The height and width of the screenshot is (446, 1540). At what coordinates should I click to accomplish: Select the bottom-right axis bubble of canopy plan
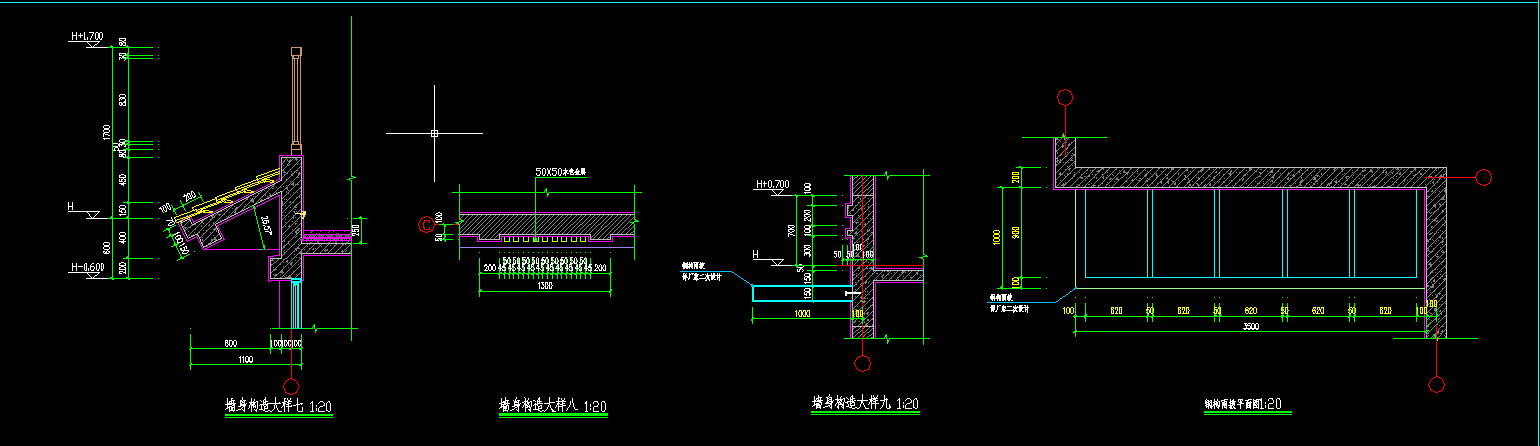(x=1437, y=385)
